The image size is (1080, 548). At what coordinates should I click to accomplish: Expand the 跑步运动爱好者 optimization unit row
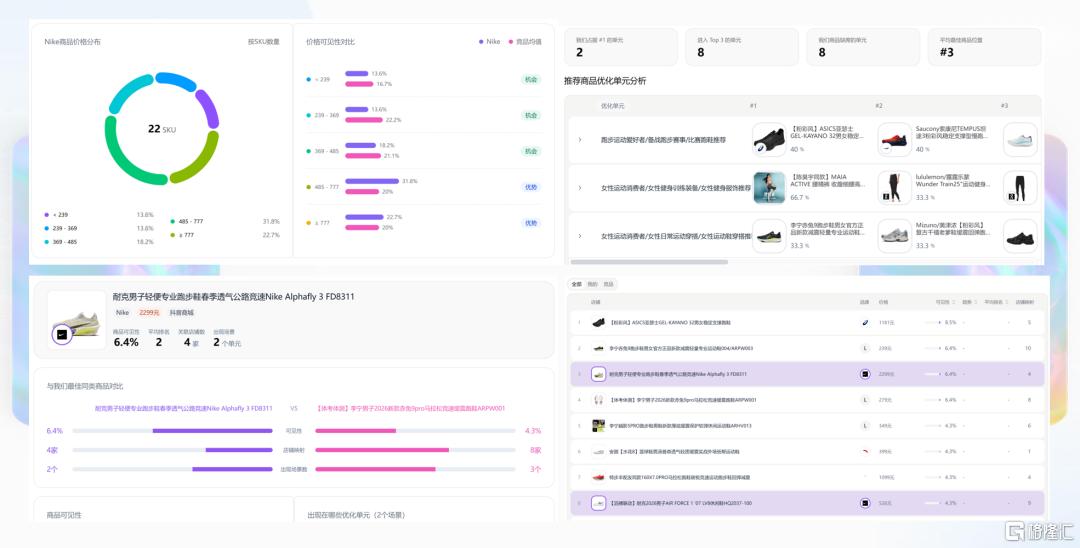(x=579, y=140)
